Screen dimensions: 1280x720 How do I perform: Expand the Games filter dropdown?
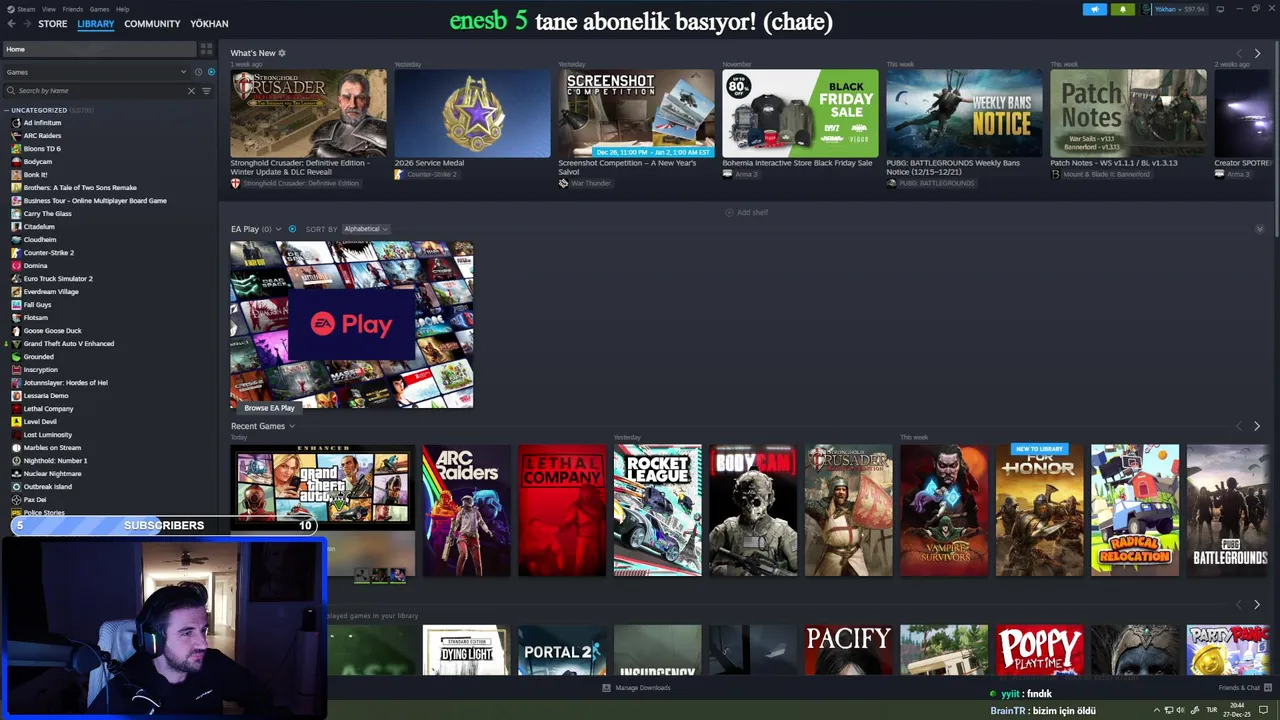[183, 72]
